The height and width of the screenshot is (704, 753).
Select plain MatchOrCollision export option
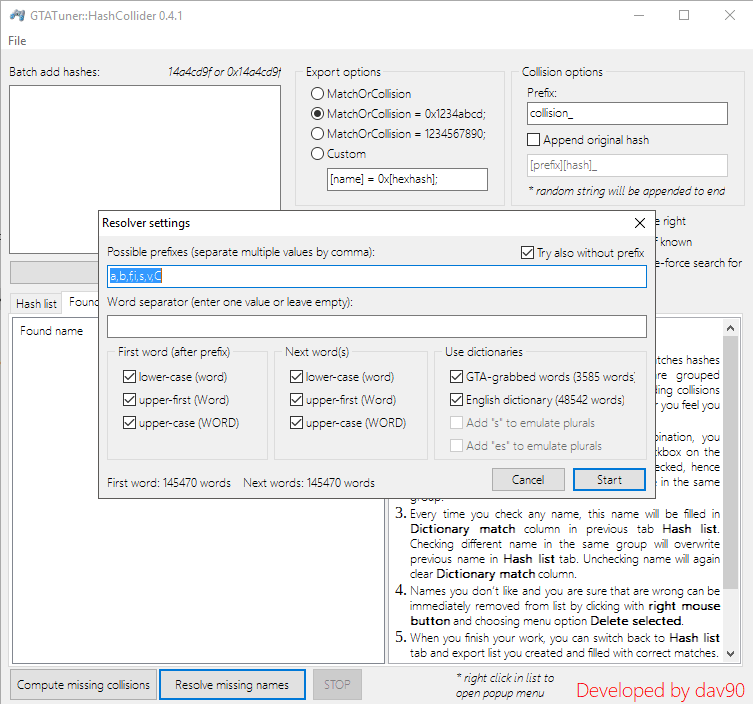[x=318, y=94]
